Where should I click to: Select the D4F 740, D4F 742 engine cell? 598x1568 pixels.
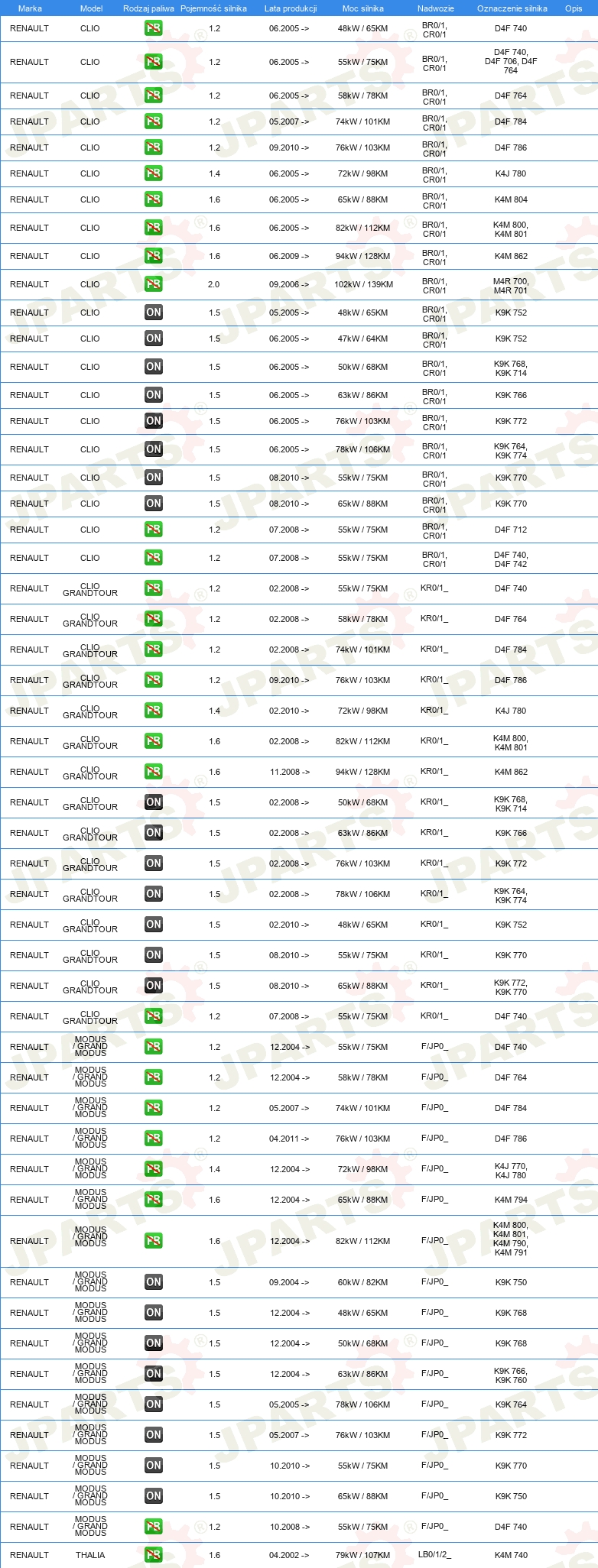511,559
